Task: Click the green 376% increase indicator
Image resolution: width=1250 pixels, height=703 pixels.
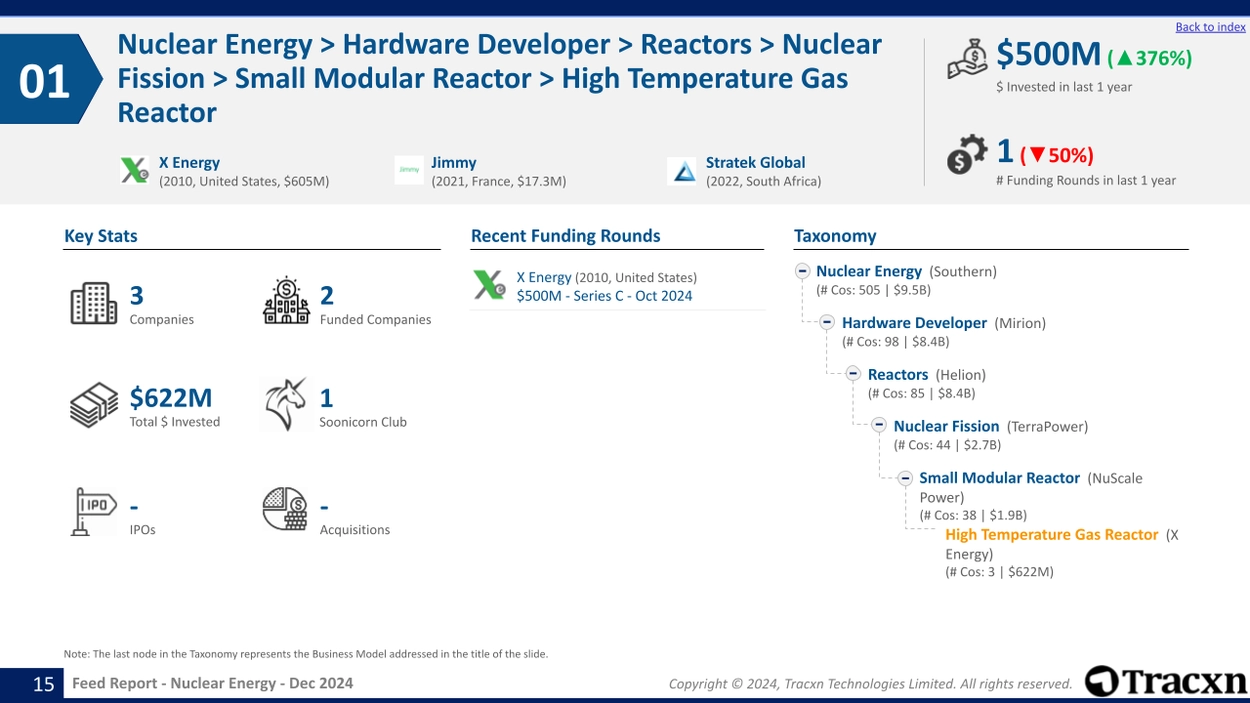Action: 1150,58
